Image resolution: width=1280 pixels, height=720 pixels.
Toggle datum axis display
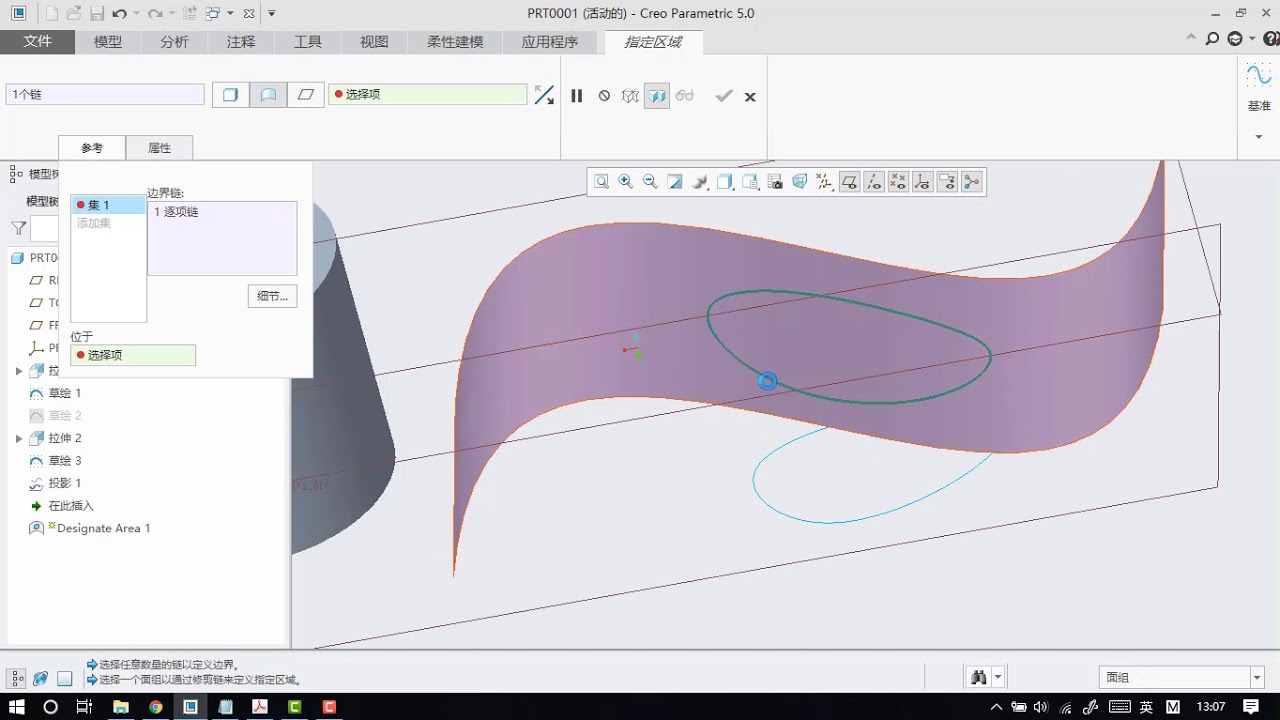(x=874, y=181)
